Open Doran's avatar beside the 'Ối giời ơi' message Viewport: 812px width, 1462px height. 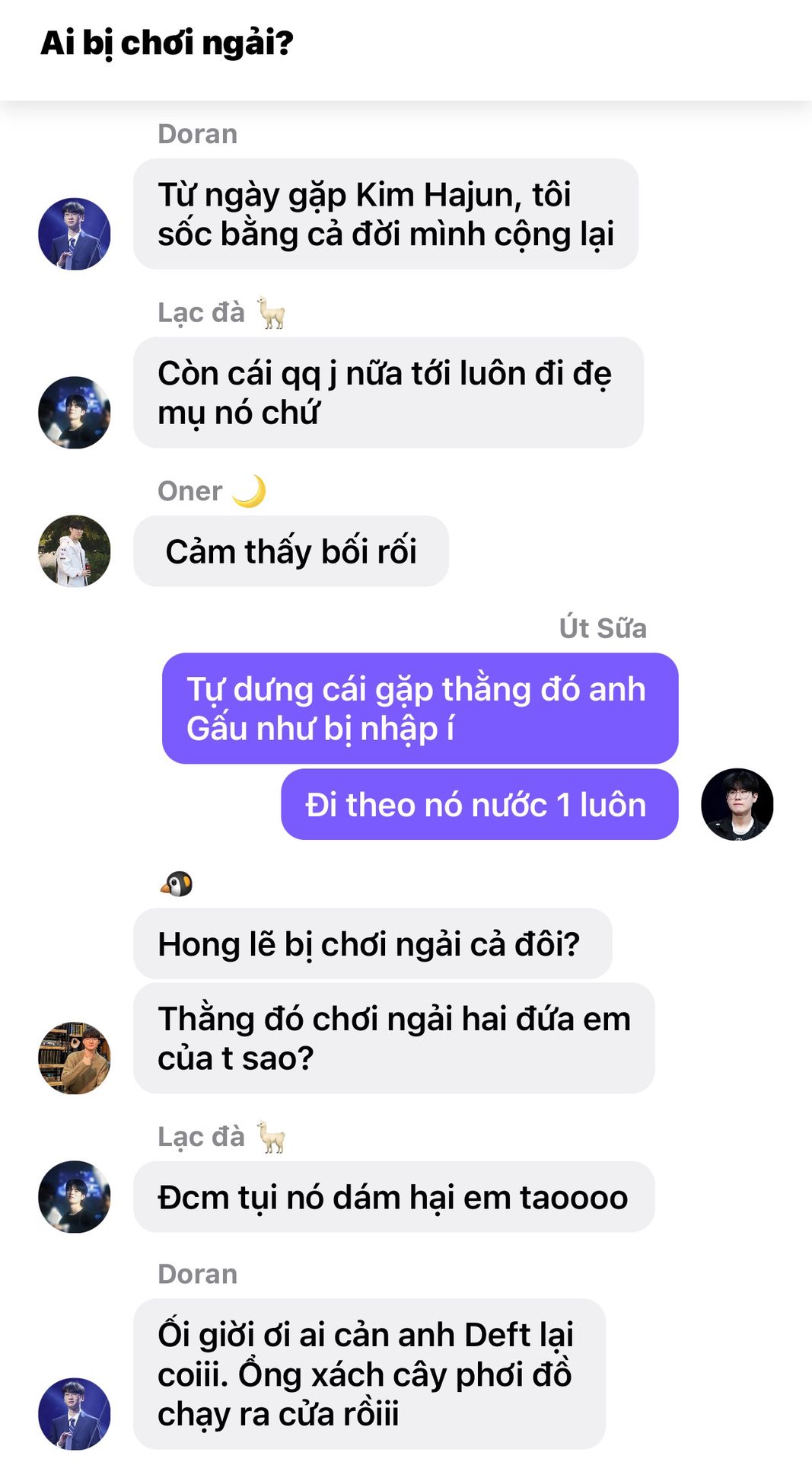pyautogui.click(x=75, y=1413)
